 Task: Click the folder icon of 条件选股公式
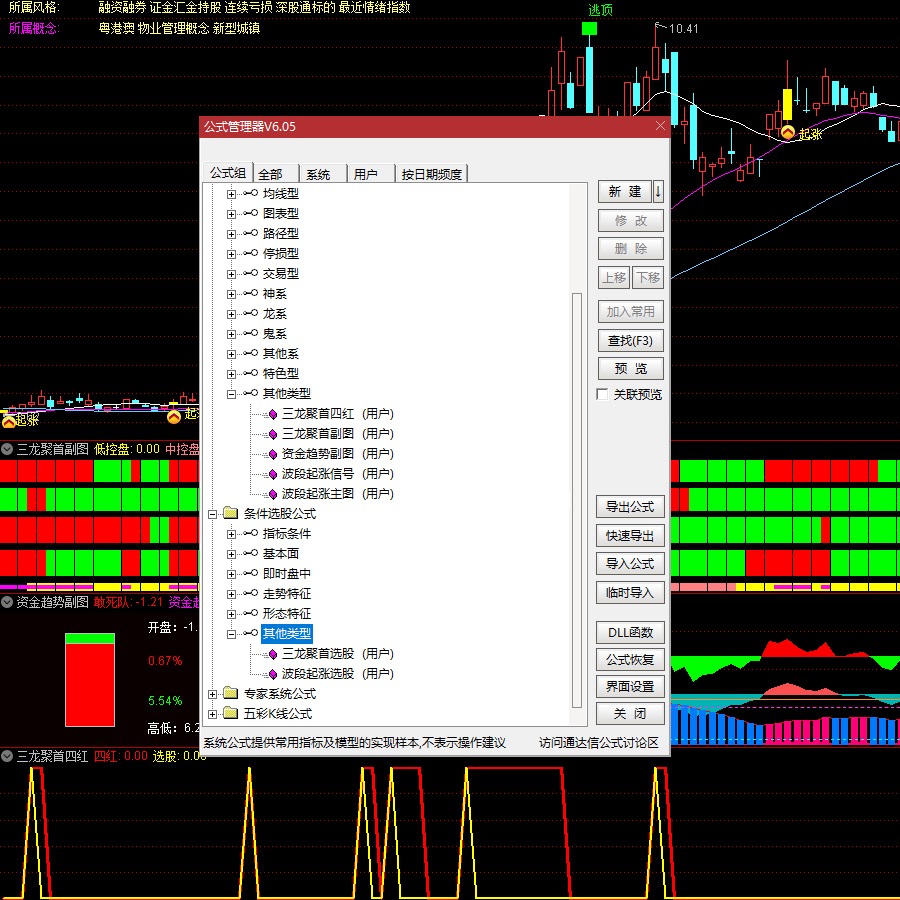point(231,514)
